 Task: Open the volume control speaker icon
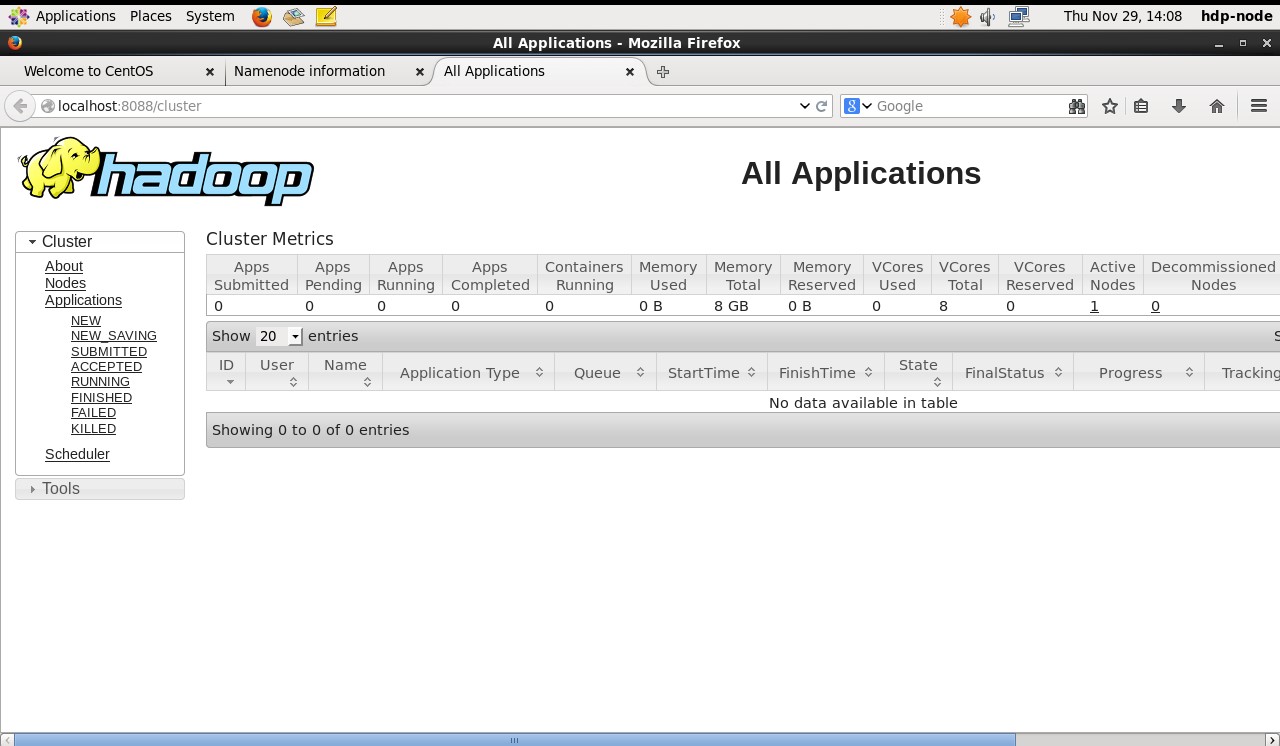[x=988, y=16]
